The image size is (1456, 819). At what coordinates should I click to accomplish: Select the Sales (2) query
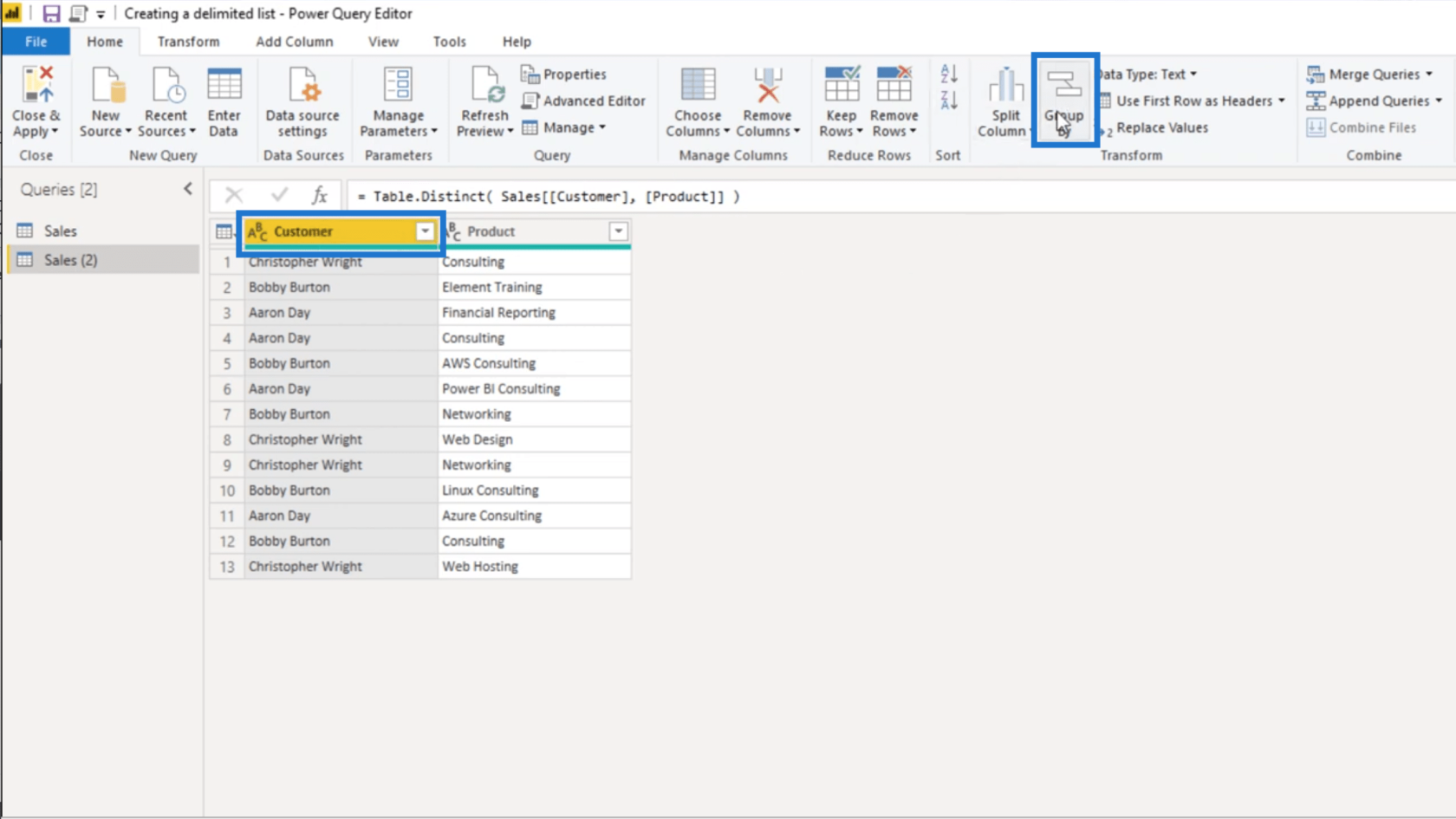pyautogui.click(x=104, y=260)
